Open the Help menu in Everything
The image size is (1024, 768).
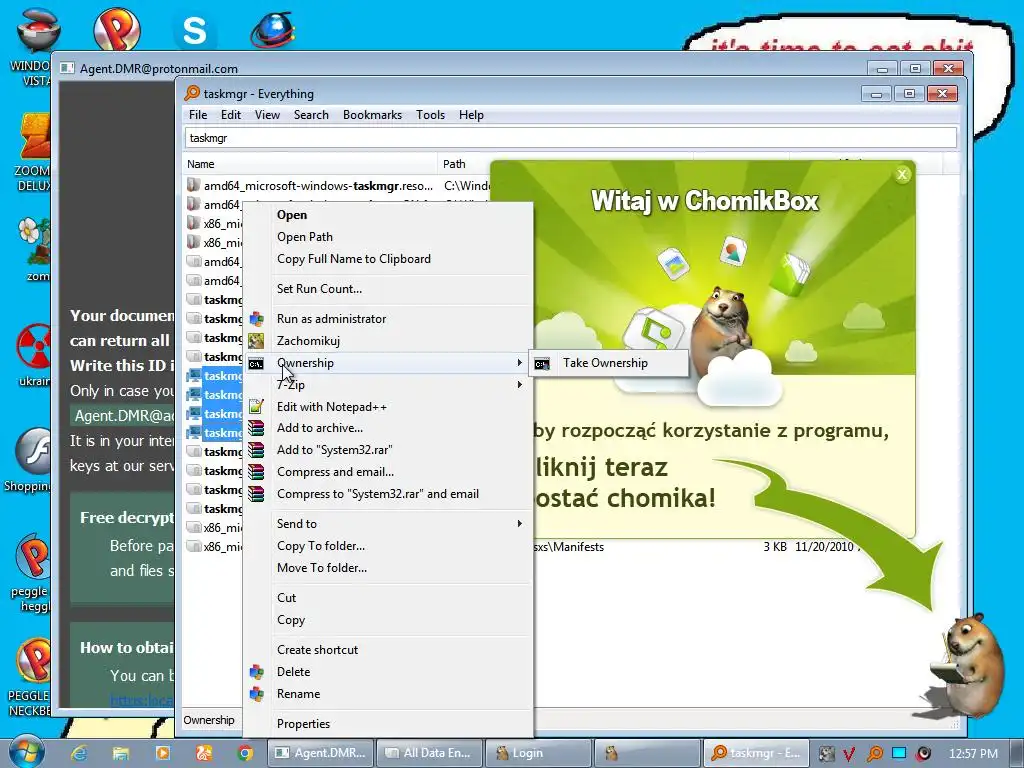coord(471,115)
